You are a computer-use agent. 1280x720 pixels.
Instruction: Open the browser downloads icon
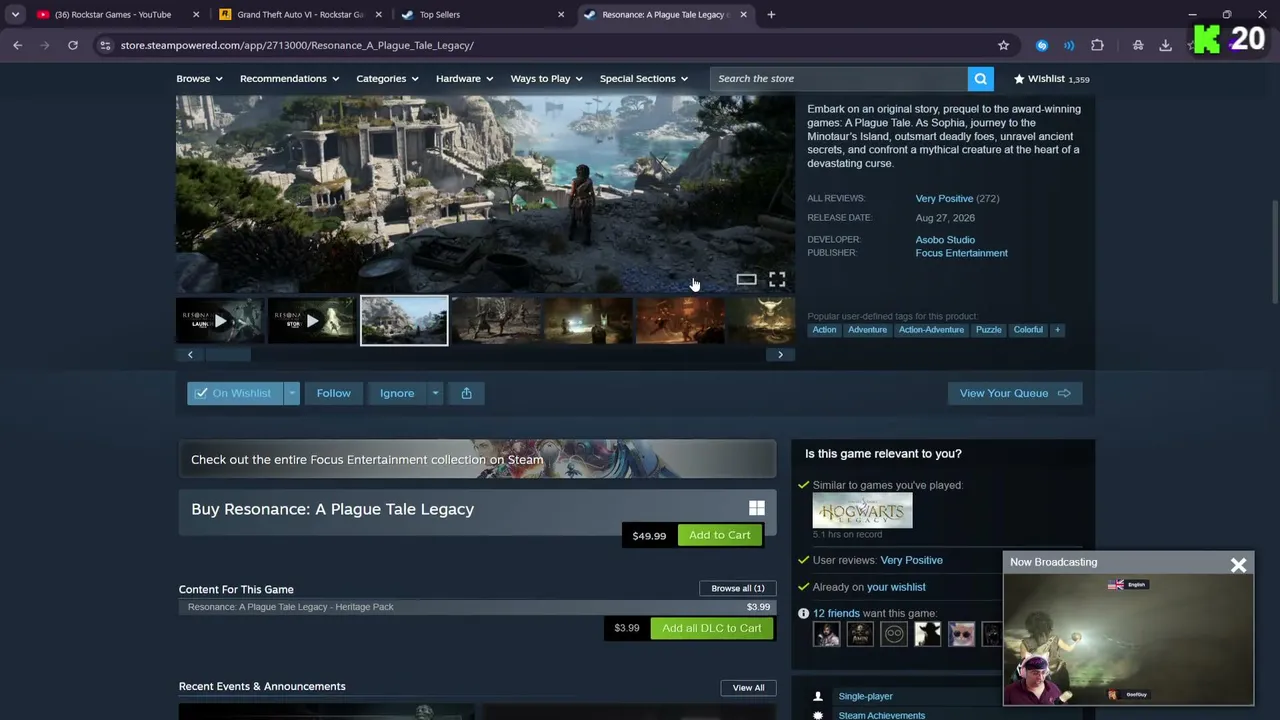pyautogui.click(x=1165, y=45)
